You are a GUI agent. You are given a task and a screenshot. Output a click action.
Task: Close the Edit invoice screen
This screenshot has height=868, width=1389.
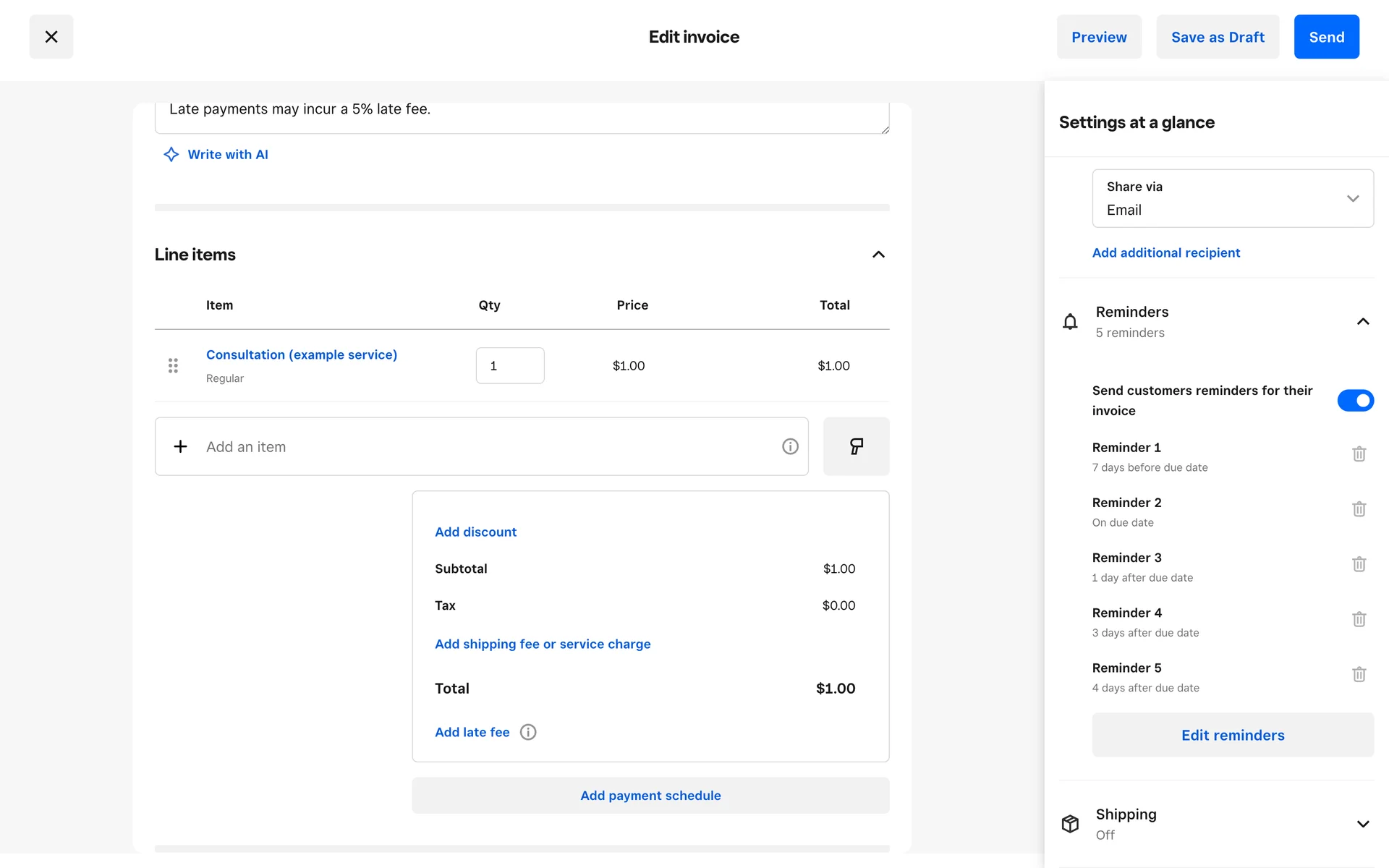(51, 37)
